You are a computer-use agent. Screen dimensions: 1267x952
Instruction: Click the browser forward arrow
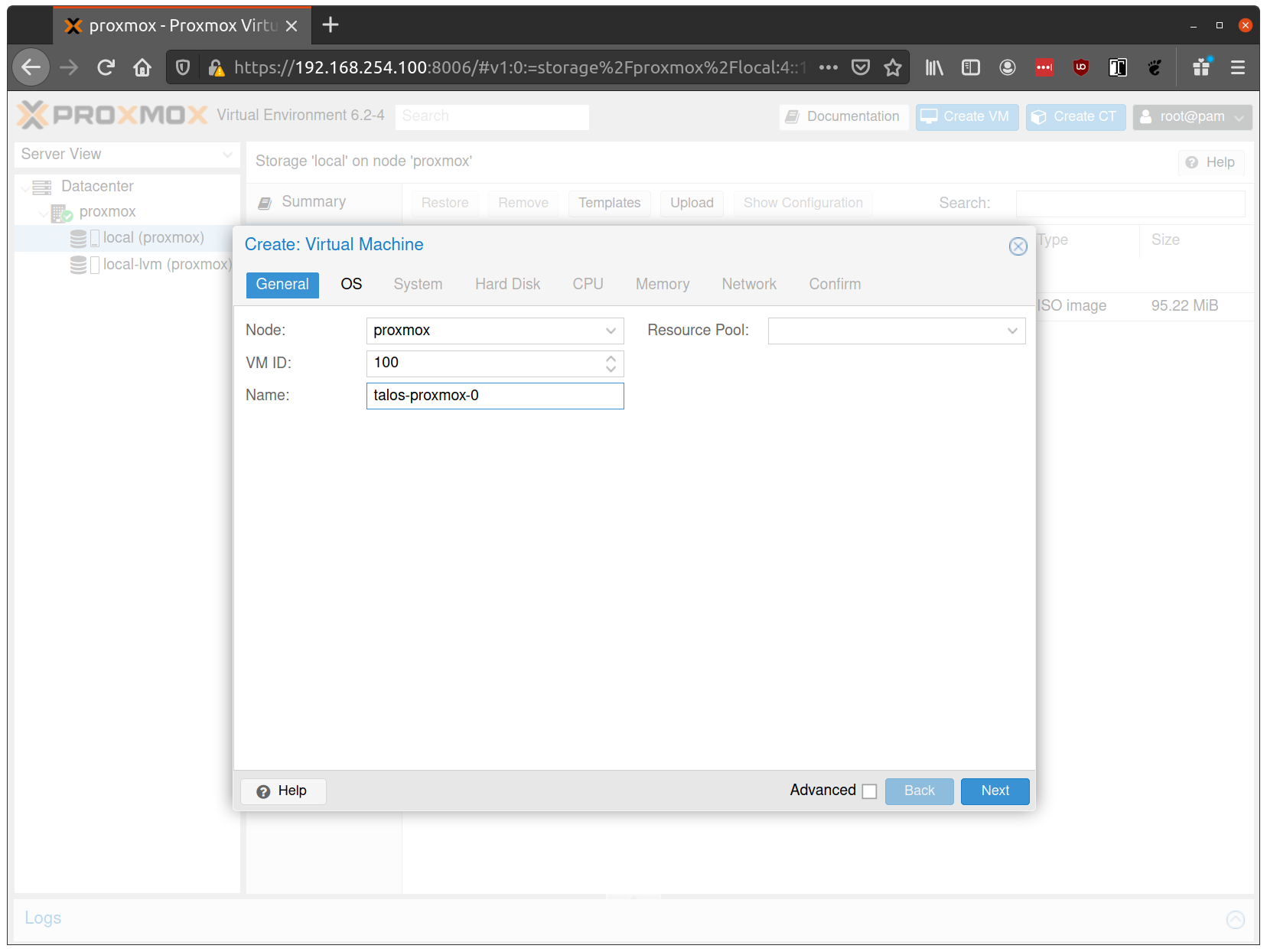(69, 67)
